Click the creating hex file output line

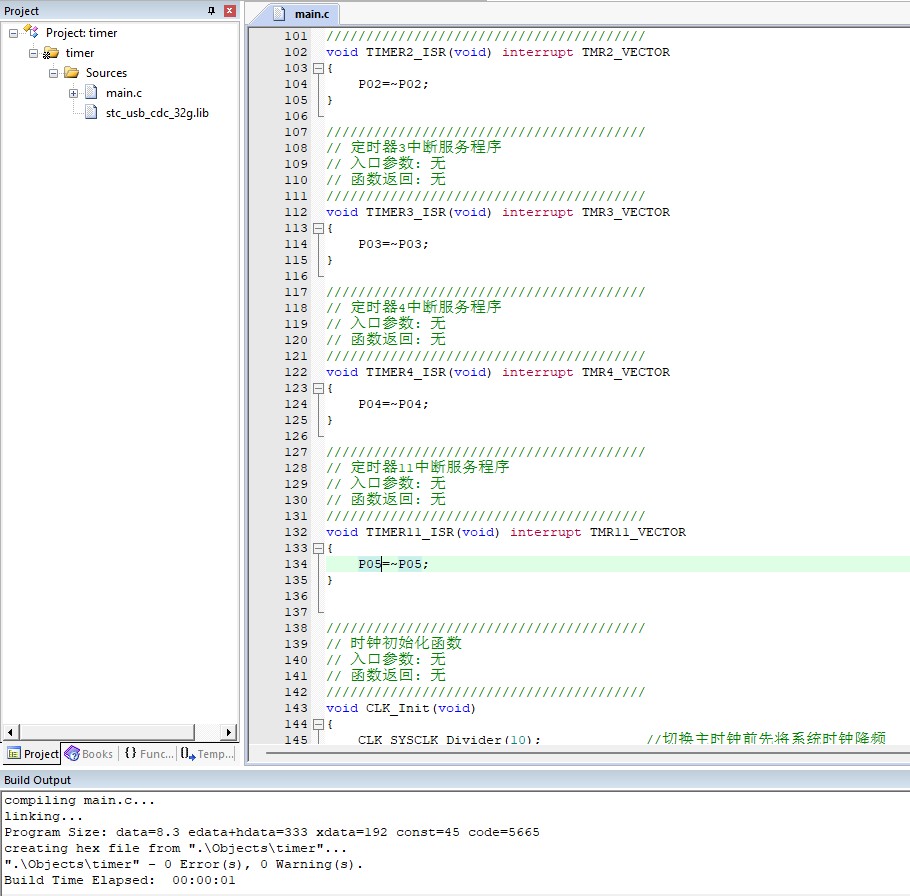[x=175, y=848]
